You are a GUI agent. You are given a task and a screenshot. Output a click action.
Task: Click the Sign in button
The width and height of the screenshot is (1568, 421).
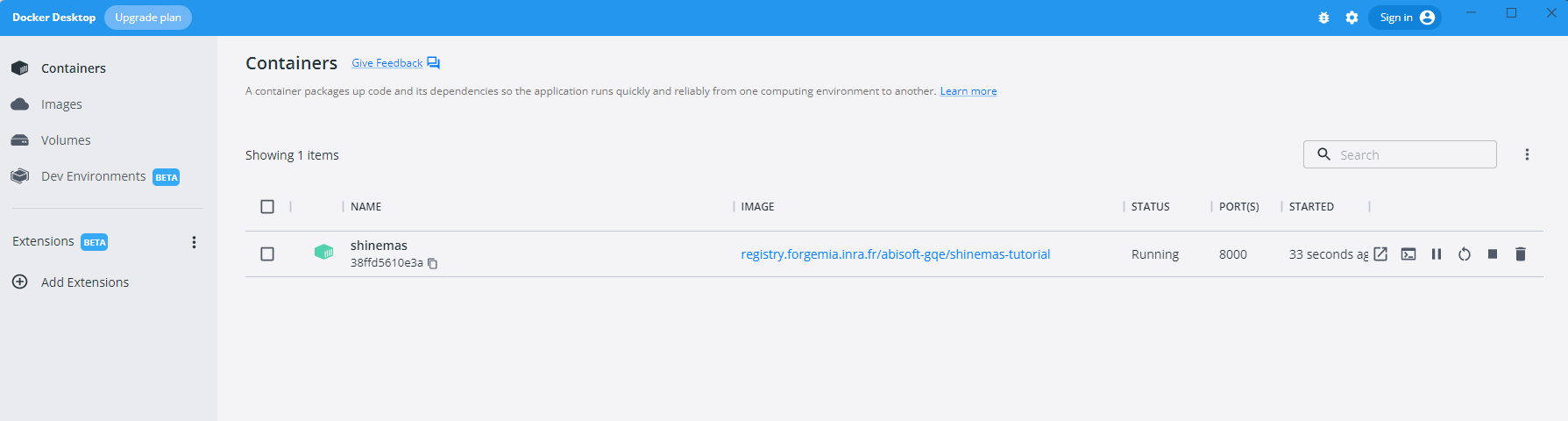pyautogui.click(x=1405, y=18)
